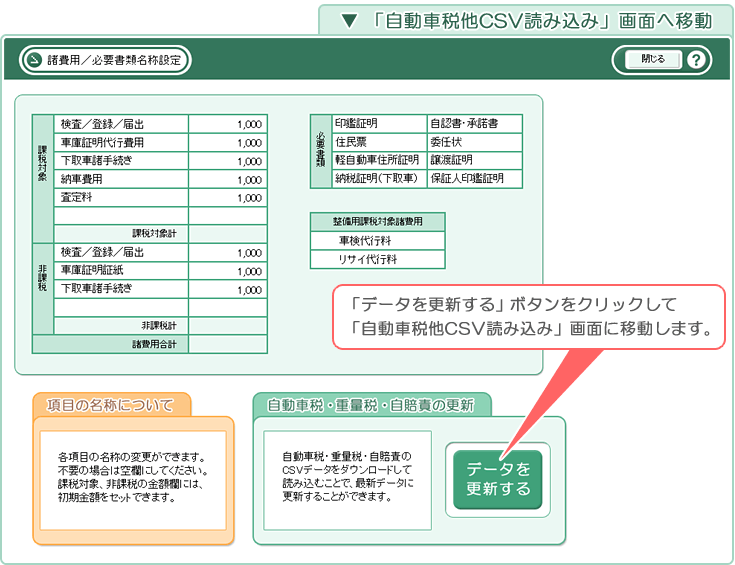
Task: Edit the 軽自動車住所証明 document field
Action: [x=379, y=160]
